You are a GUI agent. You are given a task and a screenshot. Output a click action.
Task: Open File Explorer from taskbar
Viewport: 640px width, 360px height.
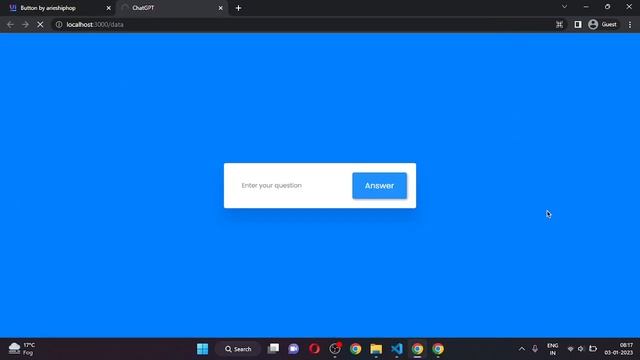pyautogui.click(x=376, y=349)
